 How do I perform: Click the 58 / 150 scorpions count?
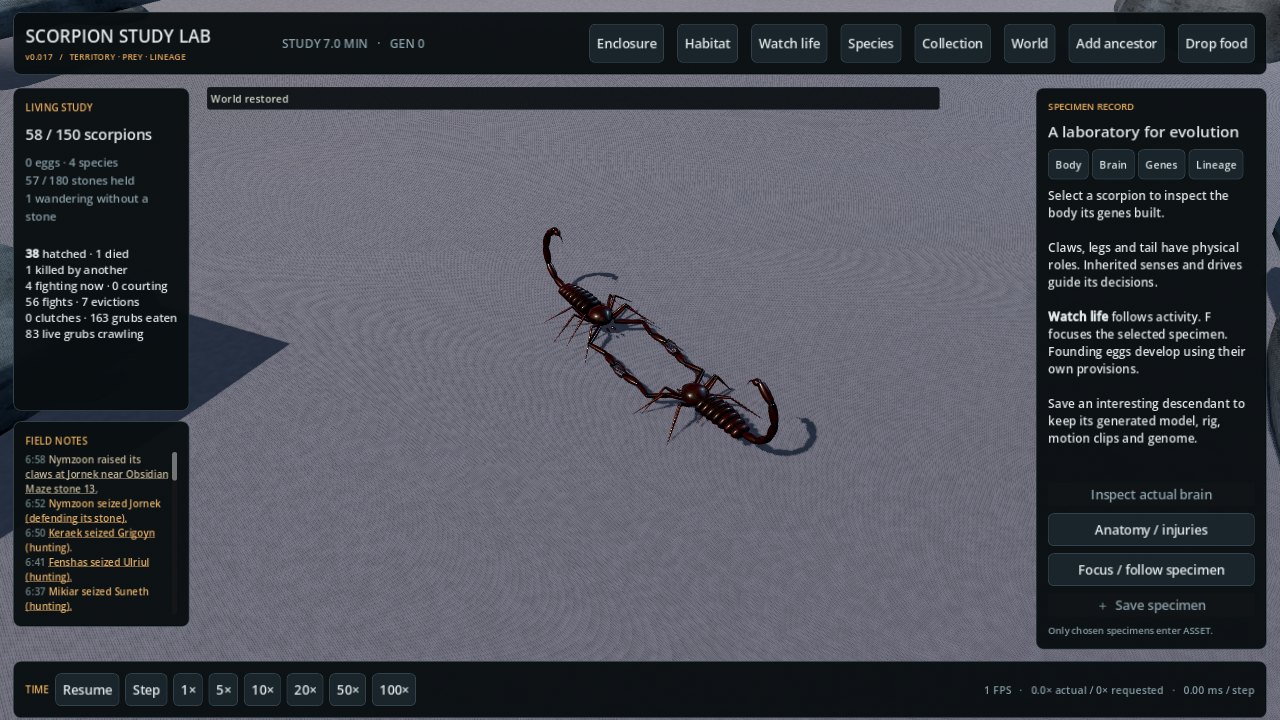pyautogui.click(x=89, y=135)
